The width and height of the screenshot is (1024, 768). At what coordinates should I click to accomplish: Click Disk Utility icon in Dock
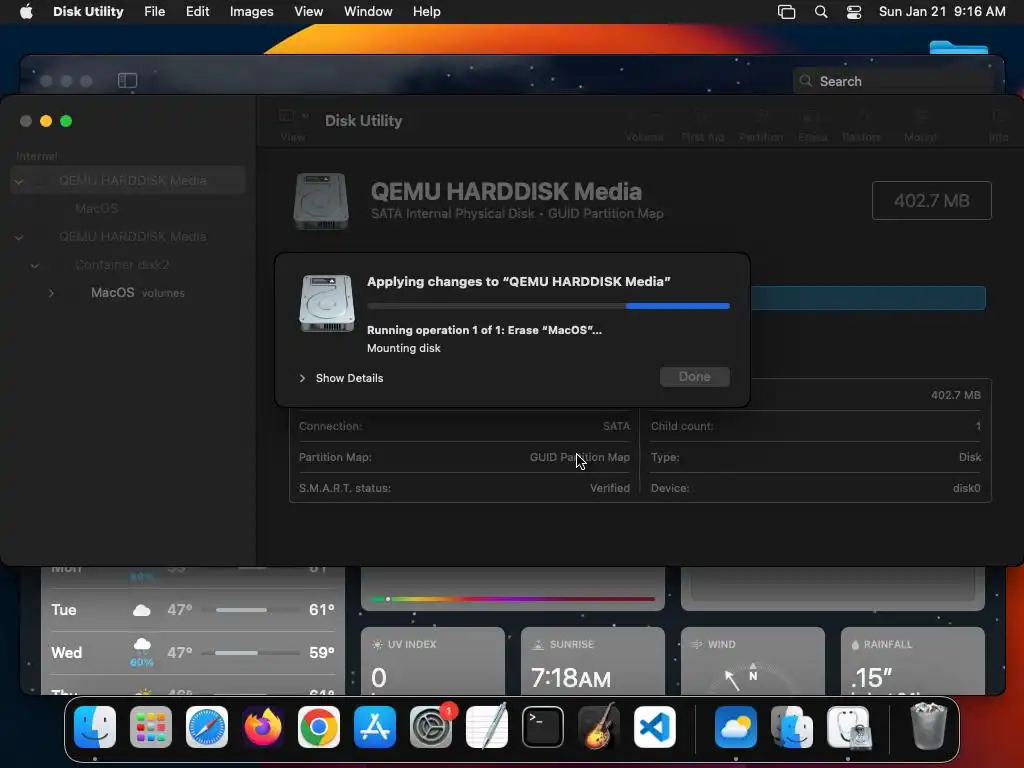coord(848,727)
